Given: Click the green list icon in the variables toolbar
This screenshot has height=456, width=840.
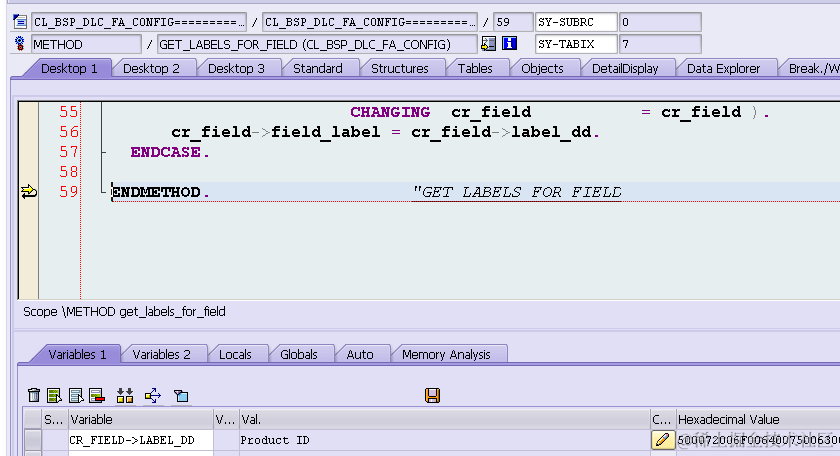Looking at the screenshot, I should click(54, 395).
